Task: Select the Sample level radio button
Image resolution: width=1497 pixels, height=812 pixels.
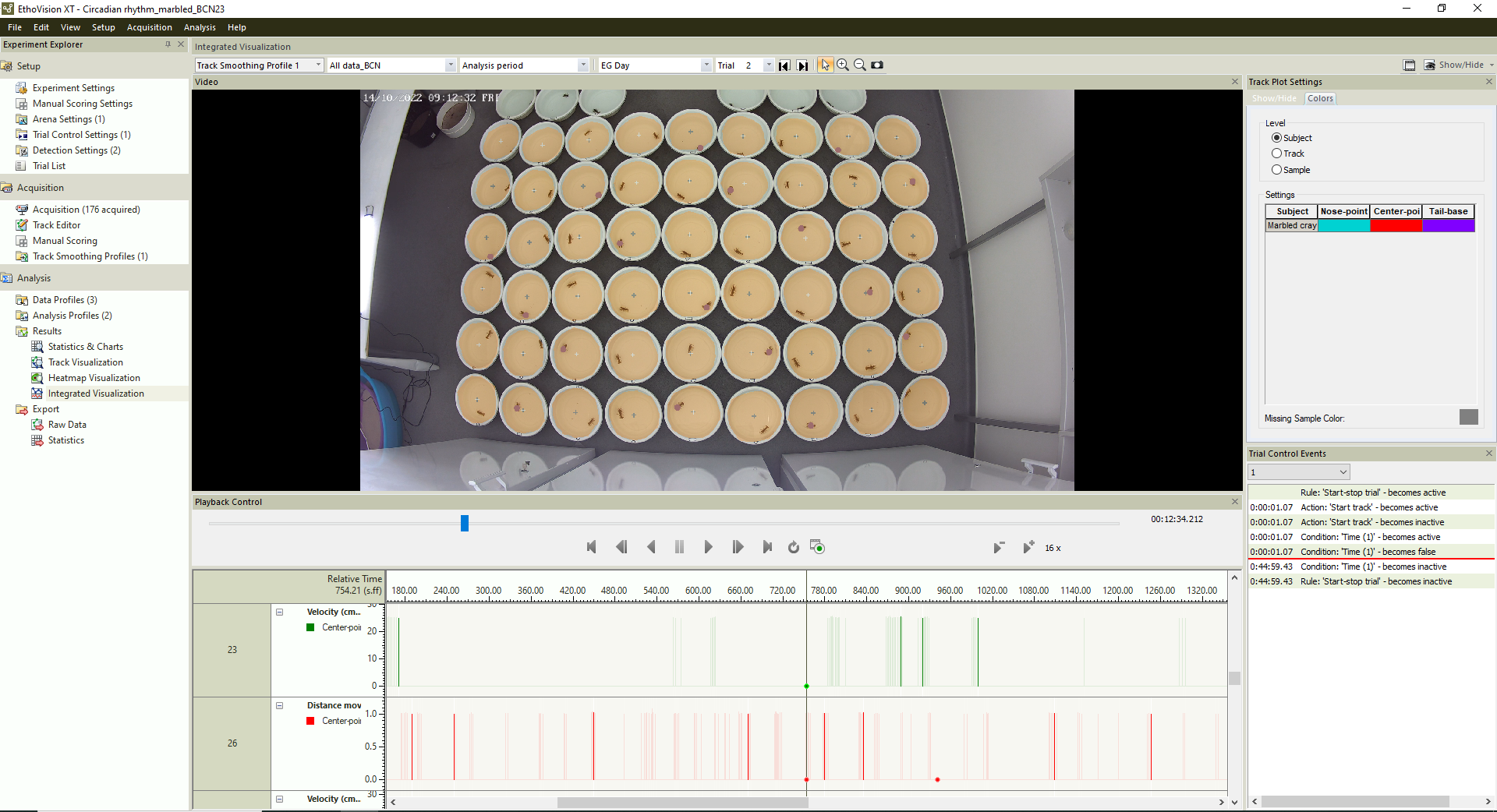Action: (1276, 170)
